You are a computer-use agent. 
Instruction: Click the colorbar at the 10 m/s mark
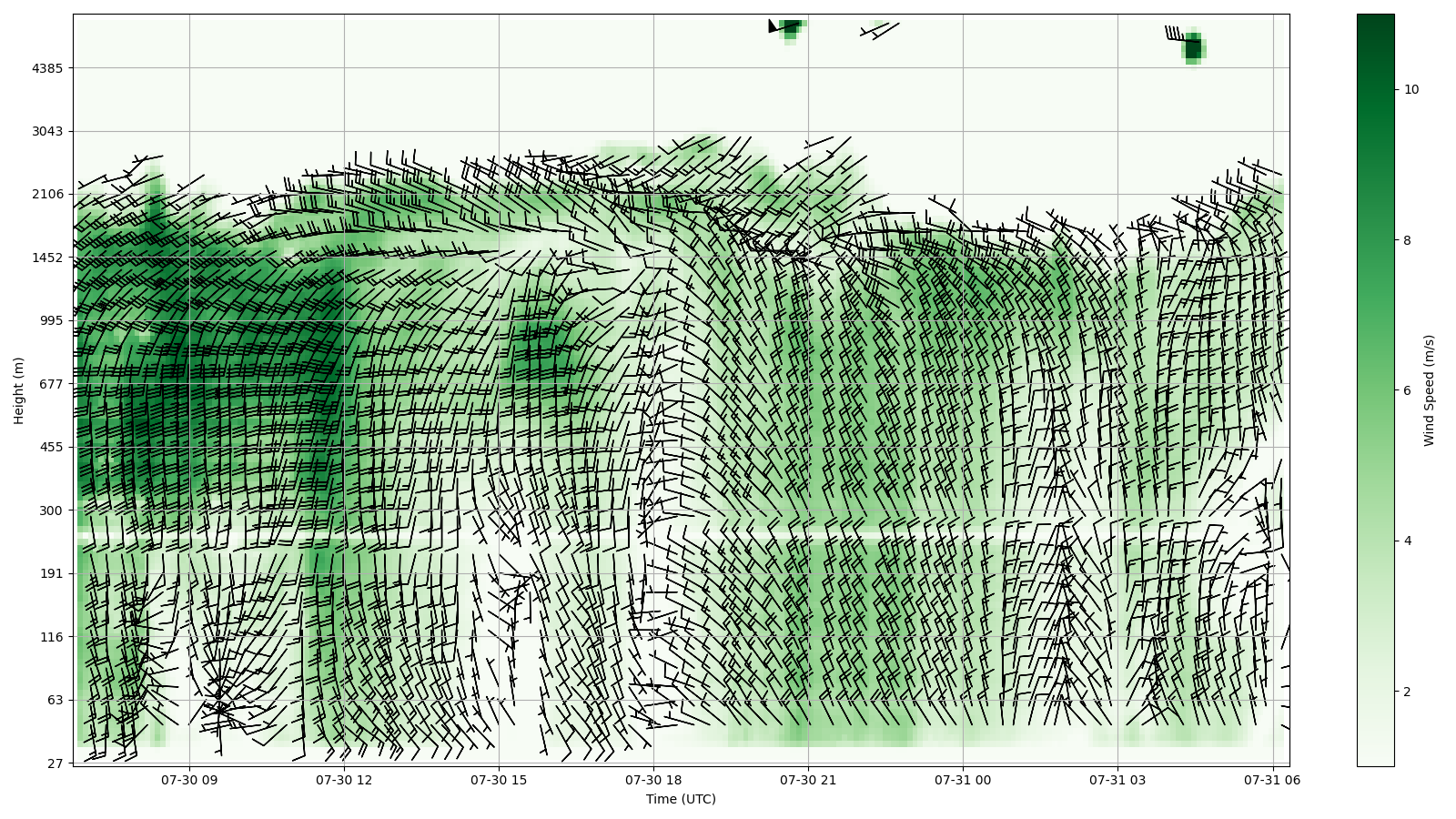point(1375,89)
